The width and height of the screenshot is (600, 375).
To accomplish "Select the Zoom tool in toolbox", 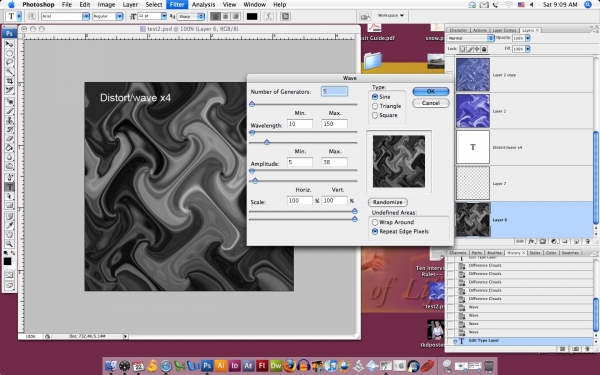I will (9, 244).
